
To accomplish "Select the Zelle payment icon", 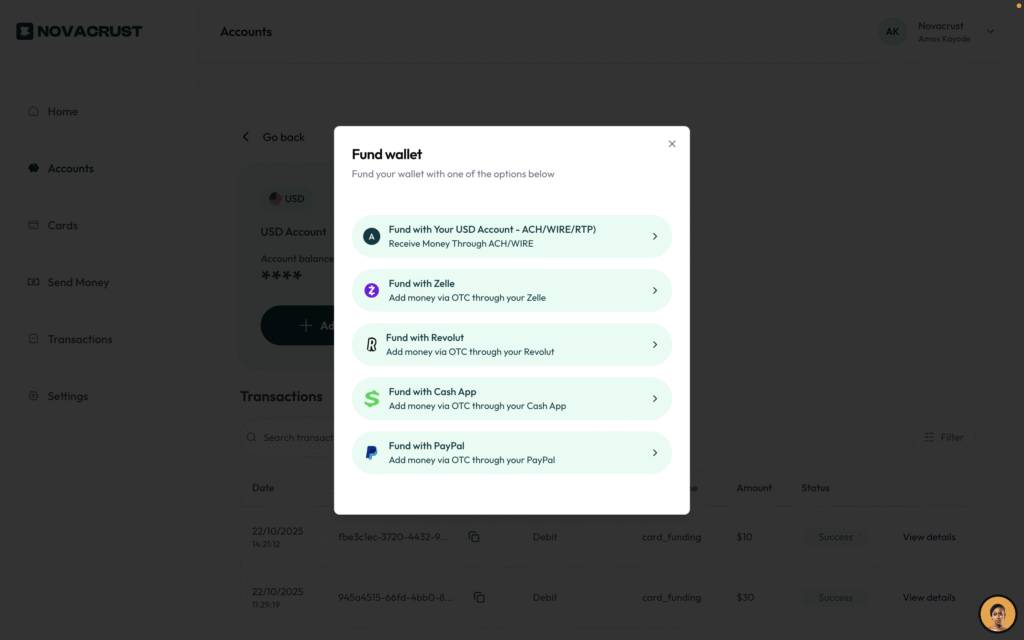I will click(x=370, y=290).
